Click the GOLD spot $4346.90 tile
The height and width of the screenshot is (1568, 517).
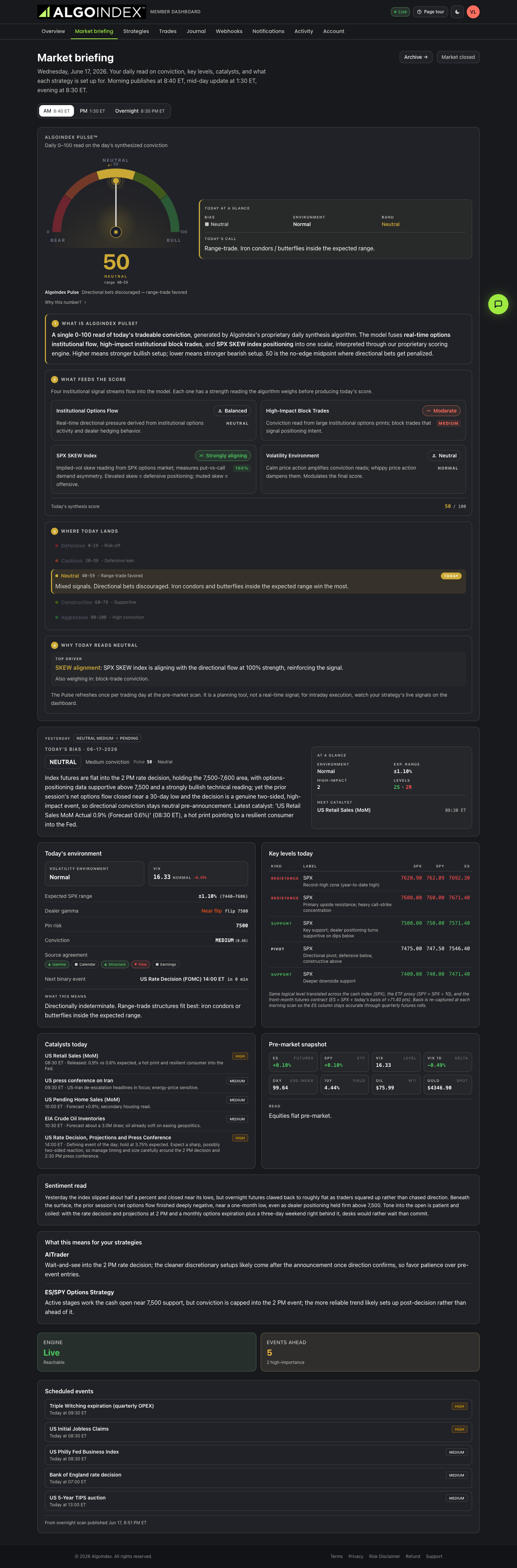coord(448,1085)
